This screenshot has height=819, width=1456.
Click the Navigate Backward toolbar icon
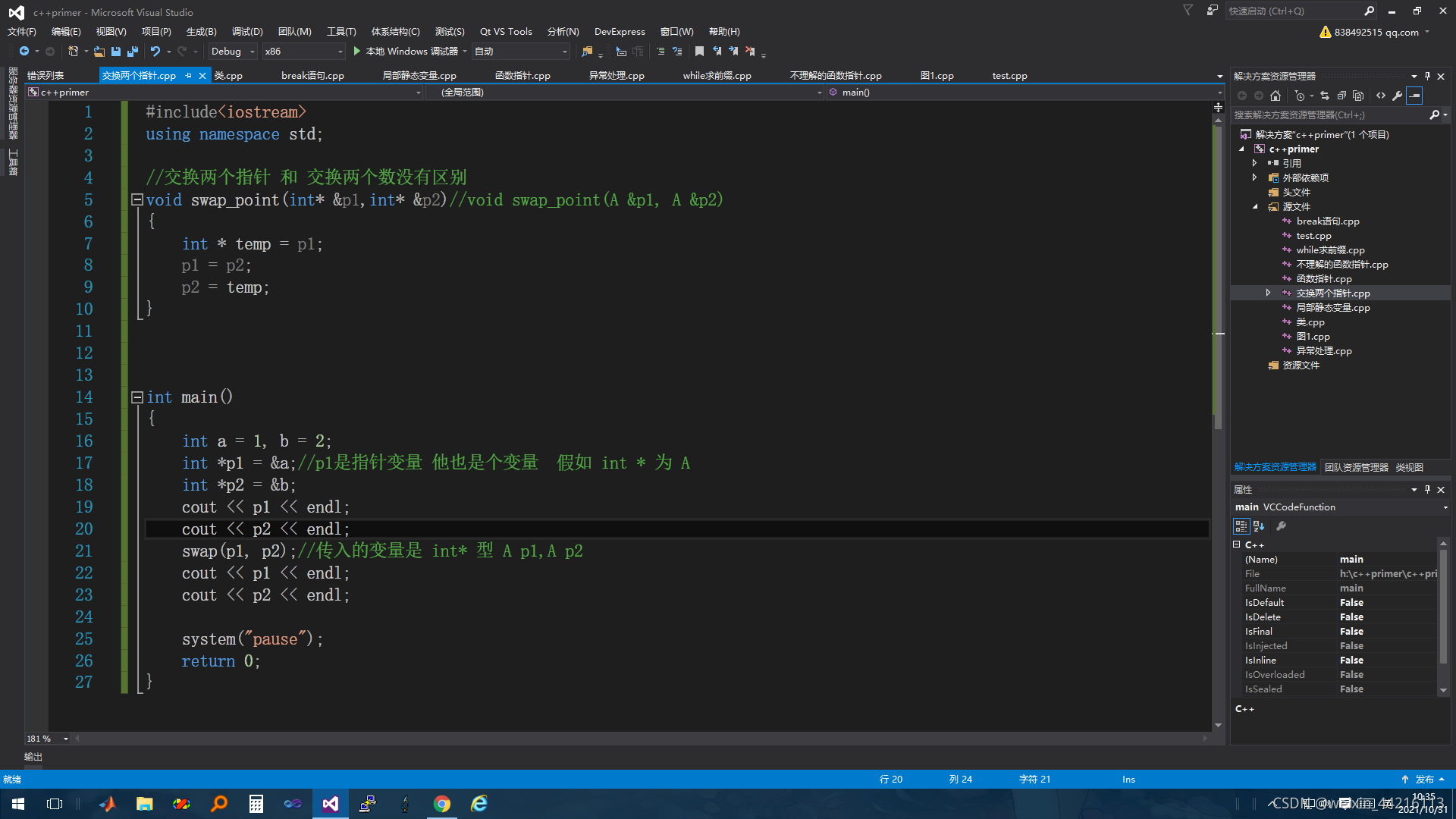tap(24, 51)
